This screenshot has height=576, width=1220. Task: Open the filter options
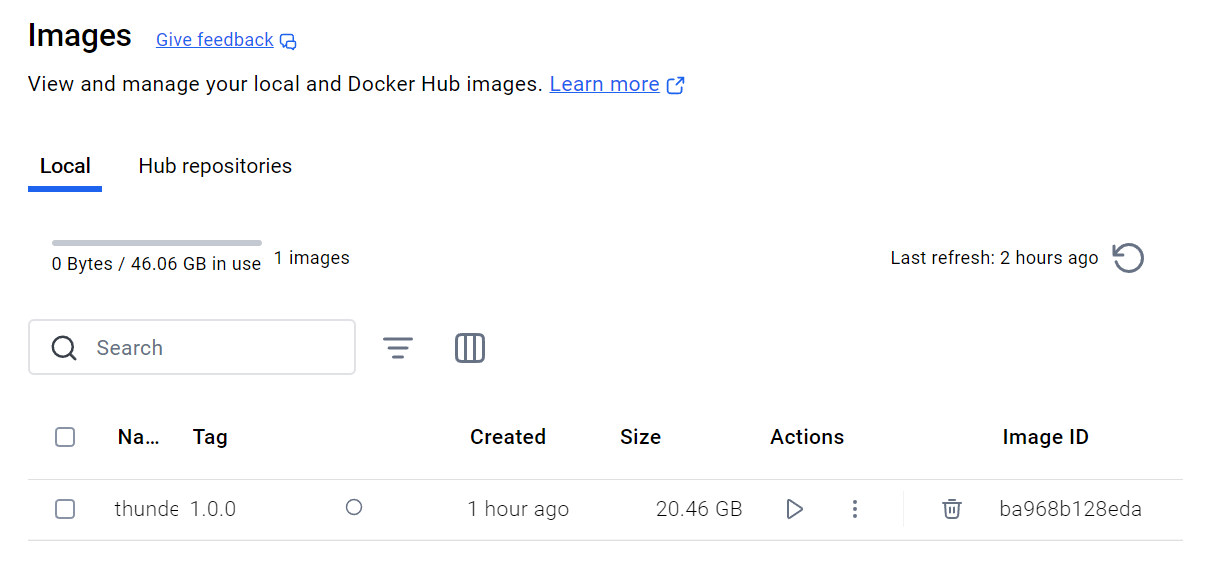398,347
